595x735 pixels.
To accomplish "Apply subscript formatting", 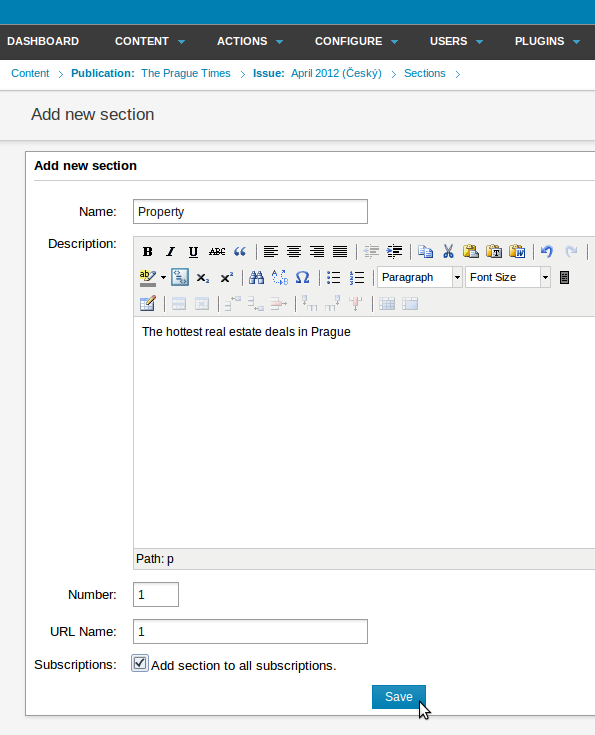I will tap(203, 278).
